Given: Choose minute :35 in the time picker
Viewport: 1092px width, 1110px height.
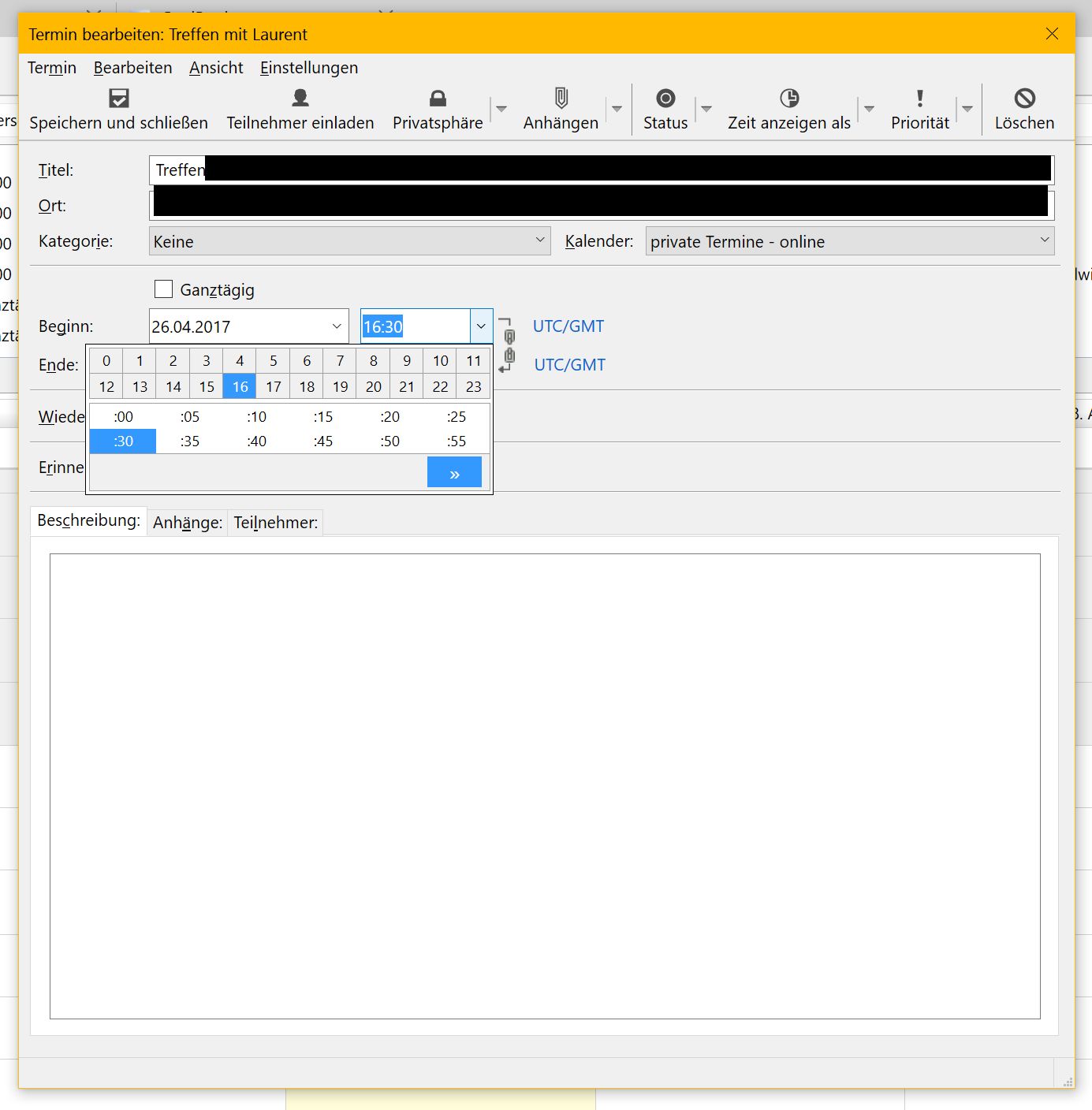Looking at the screenshot, I should point(190,441).
